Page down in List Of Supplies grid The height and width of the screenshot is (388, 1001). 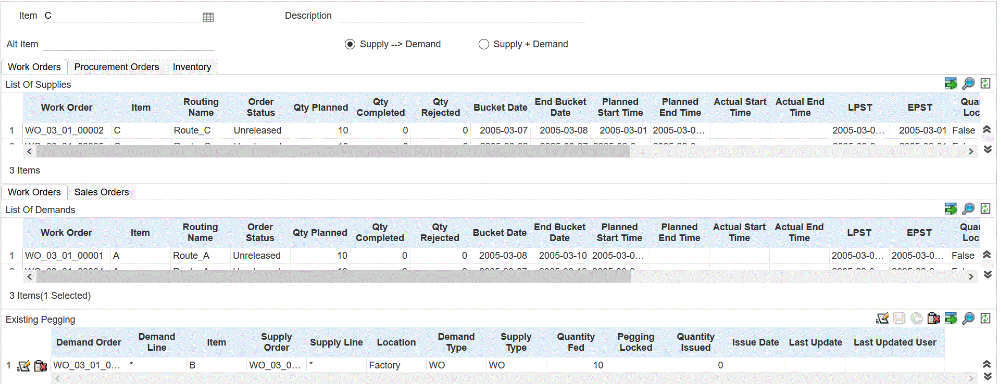(987, 149)
